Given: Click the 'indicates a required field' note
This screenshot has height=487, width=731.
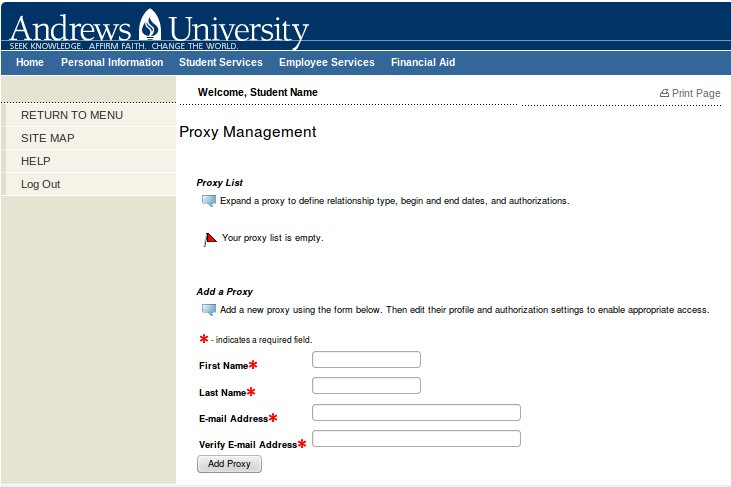Looking at the screenshot, I should click(263, 340).
